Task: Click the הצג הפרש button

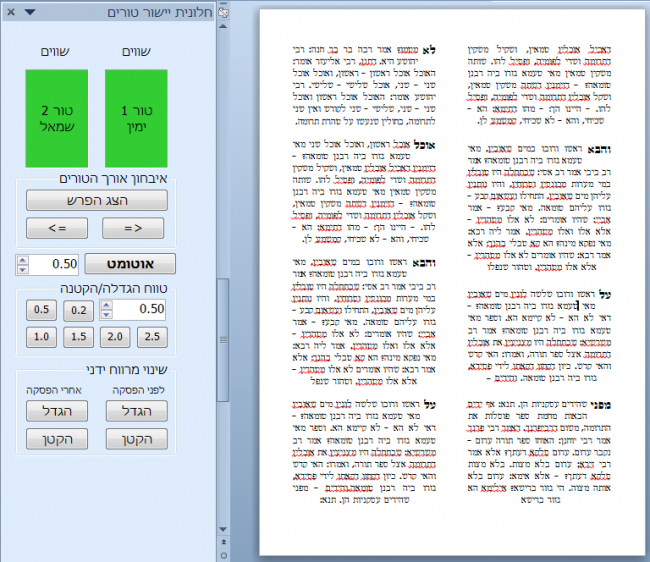Action: click(97, 201)
